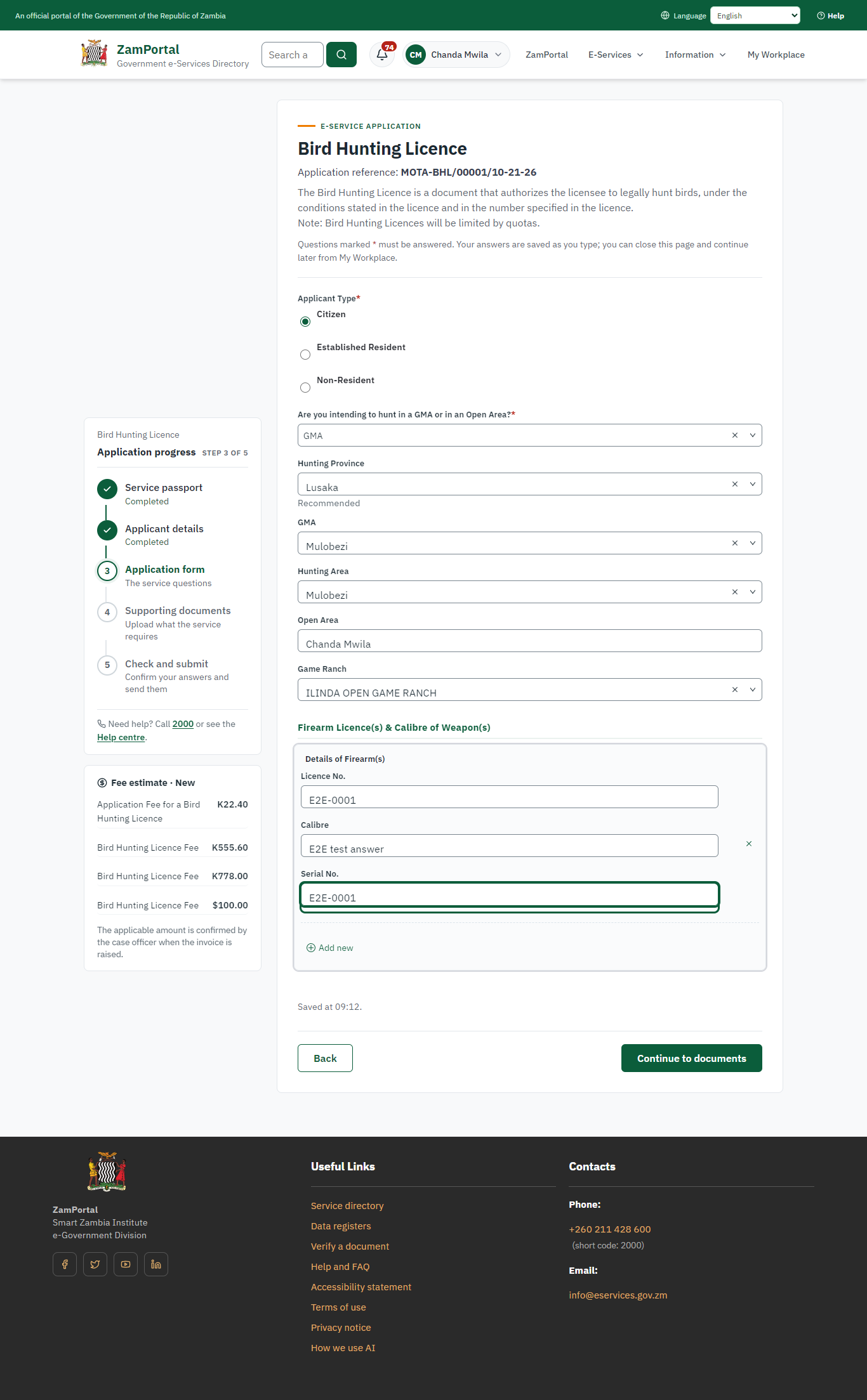
Task: Open the Twitter footer icon
Action: click(95, 1264)
